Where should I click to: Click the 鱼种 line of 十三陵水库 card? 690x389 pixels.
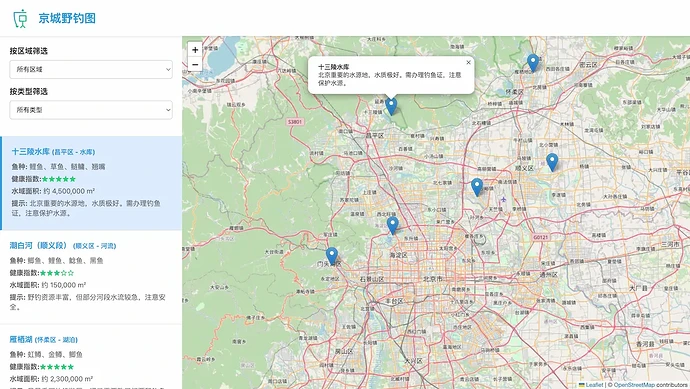click(59, 167)
